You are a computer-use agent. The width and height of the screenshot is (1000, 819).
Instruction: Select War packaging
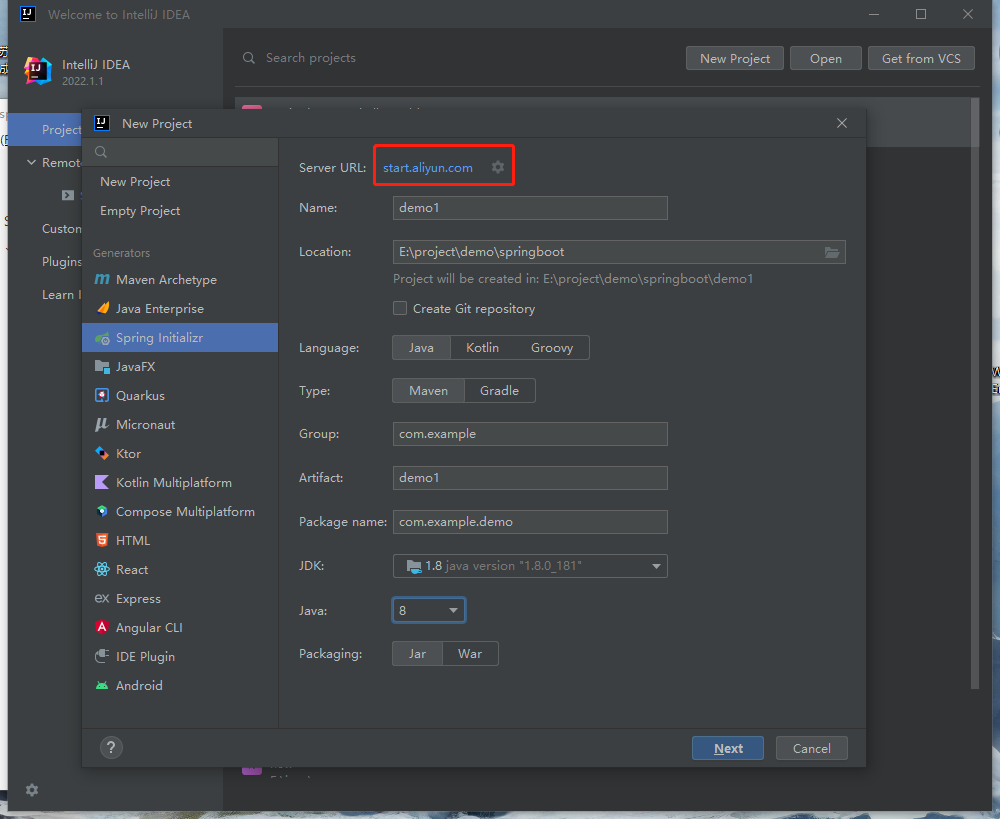470,654
